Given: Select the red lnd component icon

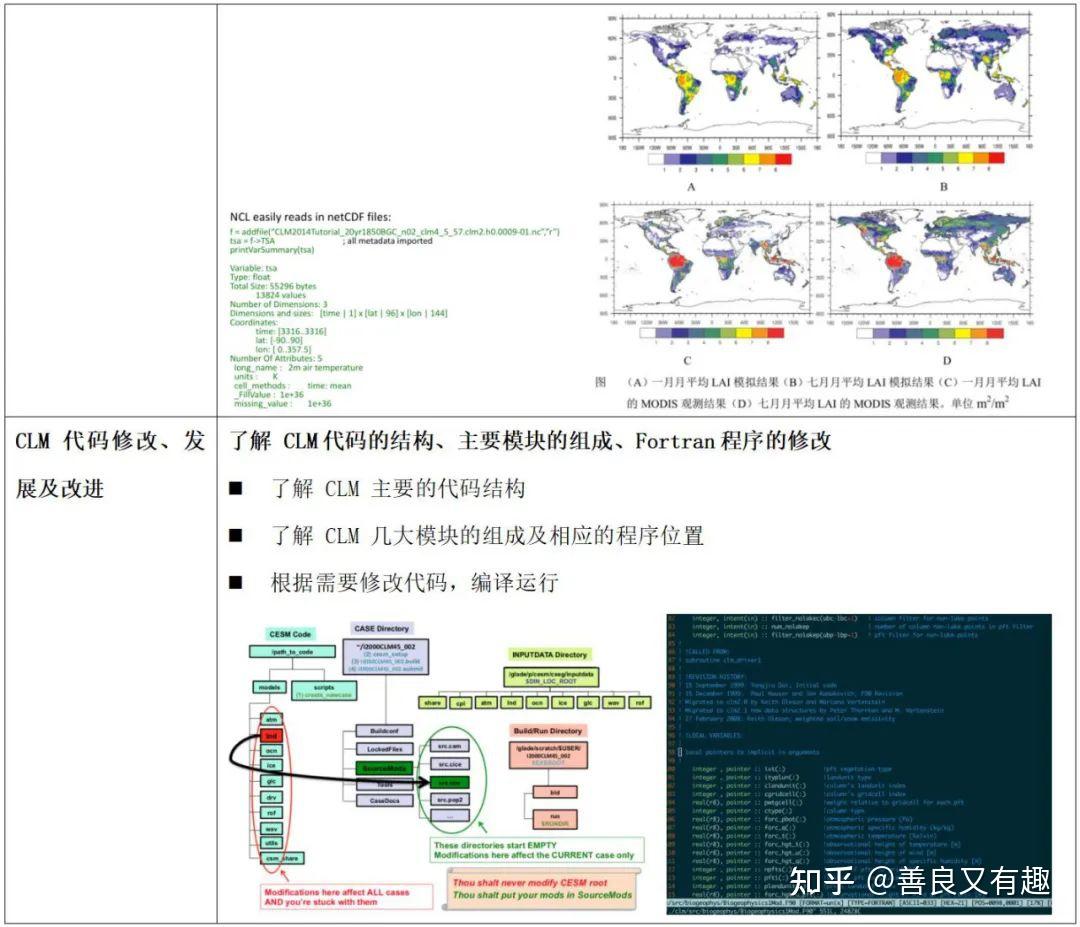Looking at the screenshot, I should [271, 736].
